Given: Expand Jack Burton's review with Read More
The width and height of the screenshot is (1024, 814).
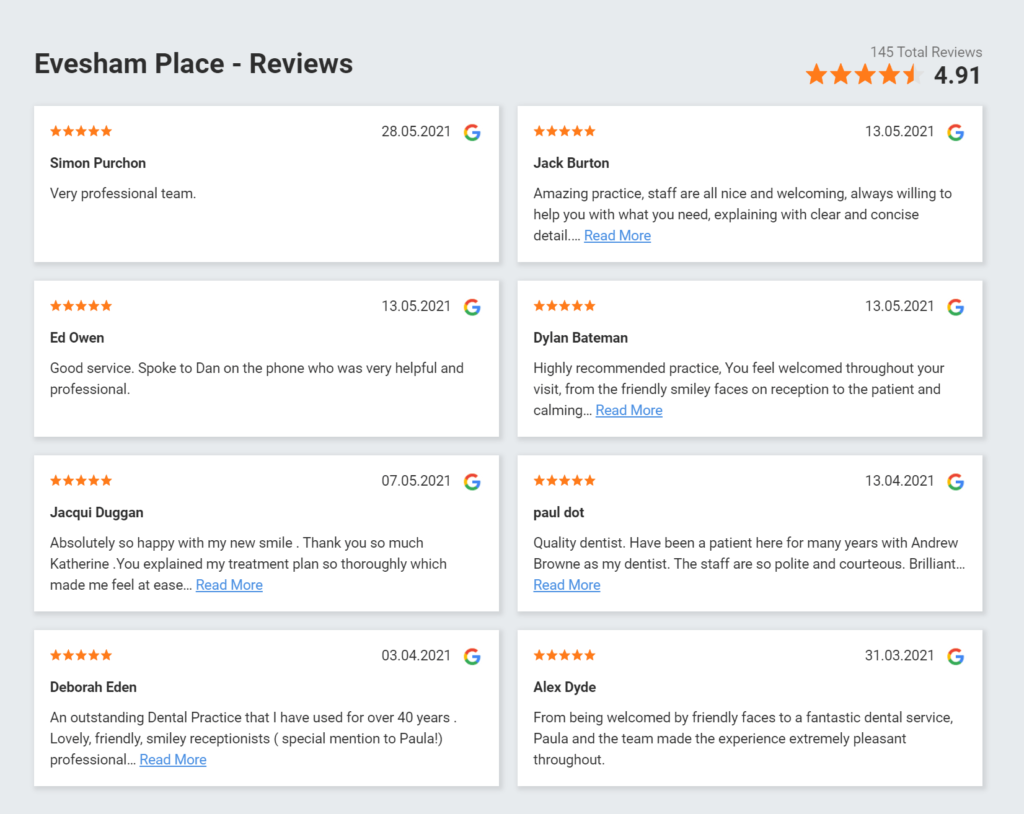Looking at the screenshot, I should [617, 236].
